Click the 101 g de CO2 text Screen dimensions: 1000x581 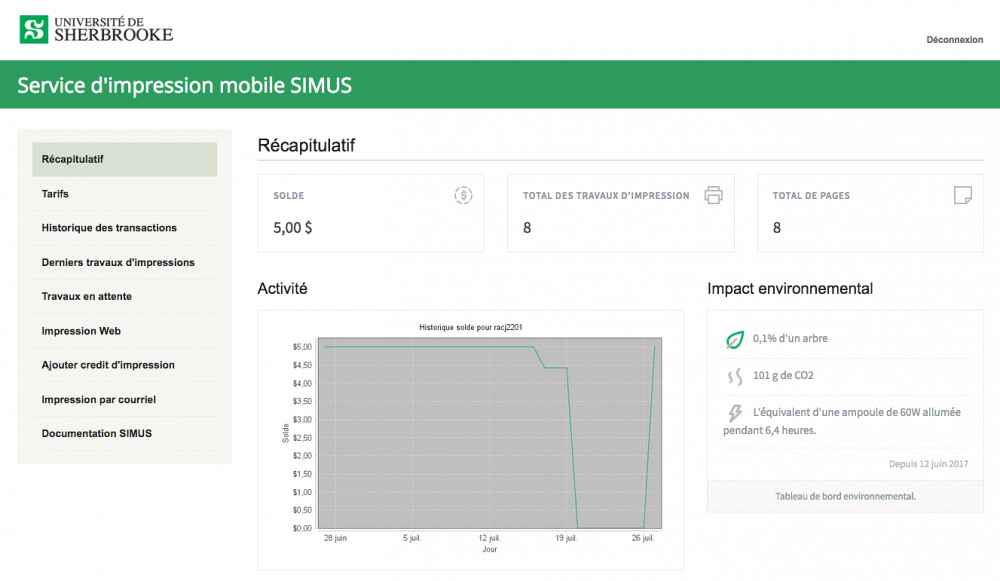tap(783, 376)
